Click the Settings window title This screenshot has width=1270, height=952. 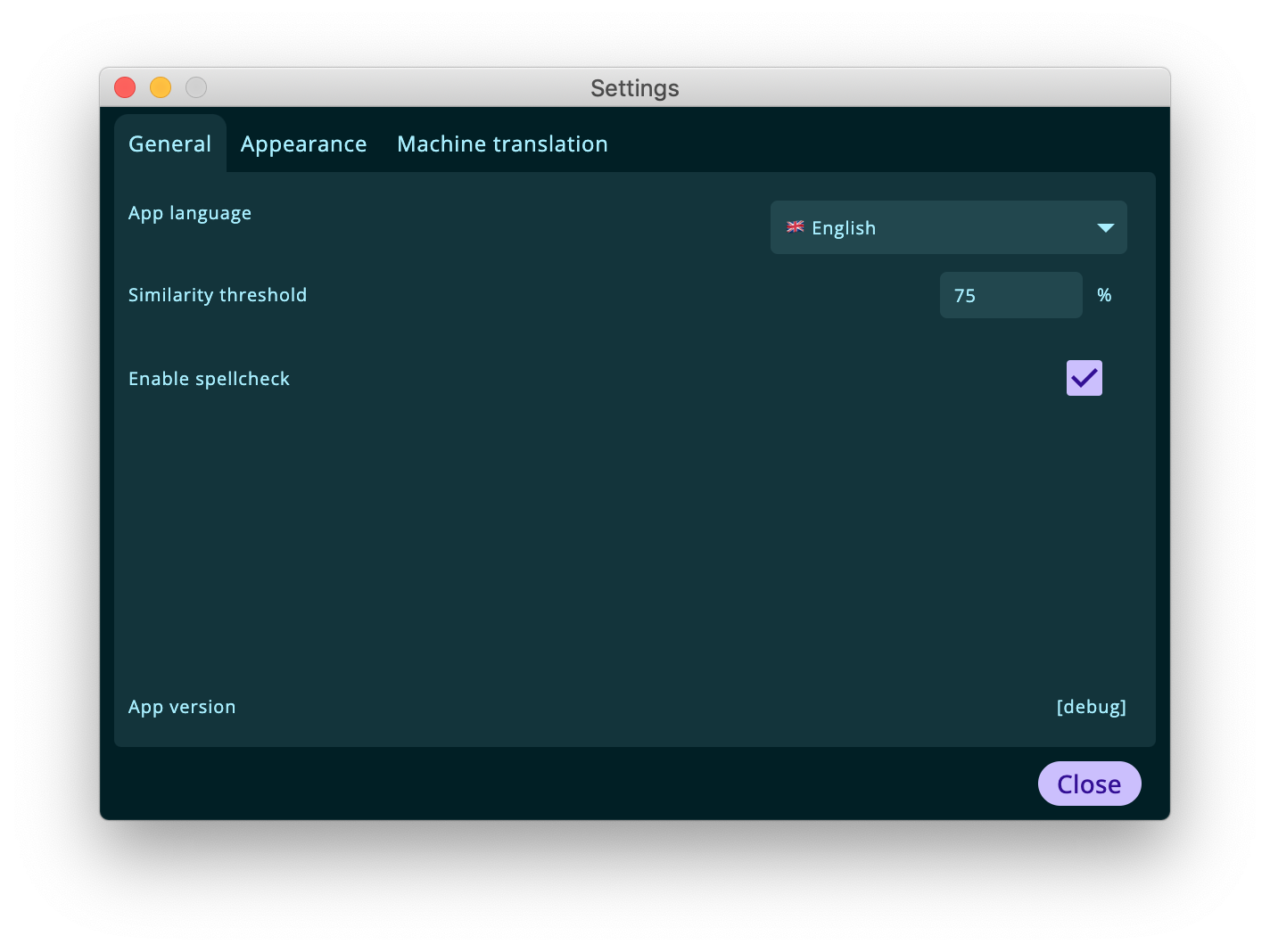635,88
